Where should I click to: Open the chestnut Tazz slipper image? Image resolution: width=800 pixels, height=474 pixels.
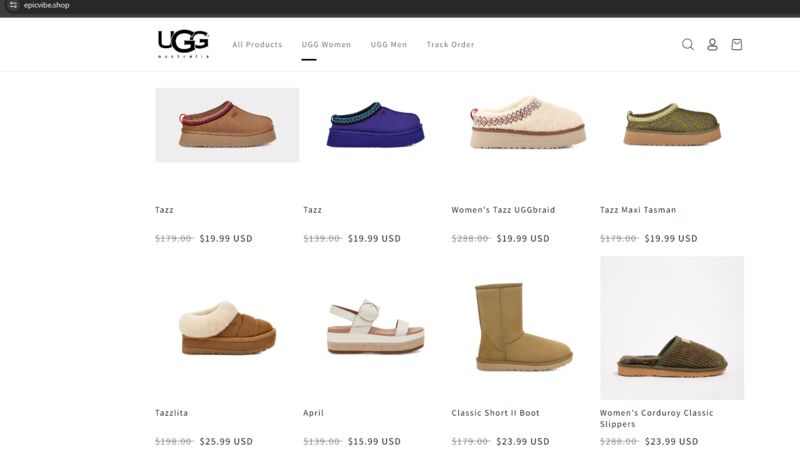coord(227,125)
